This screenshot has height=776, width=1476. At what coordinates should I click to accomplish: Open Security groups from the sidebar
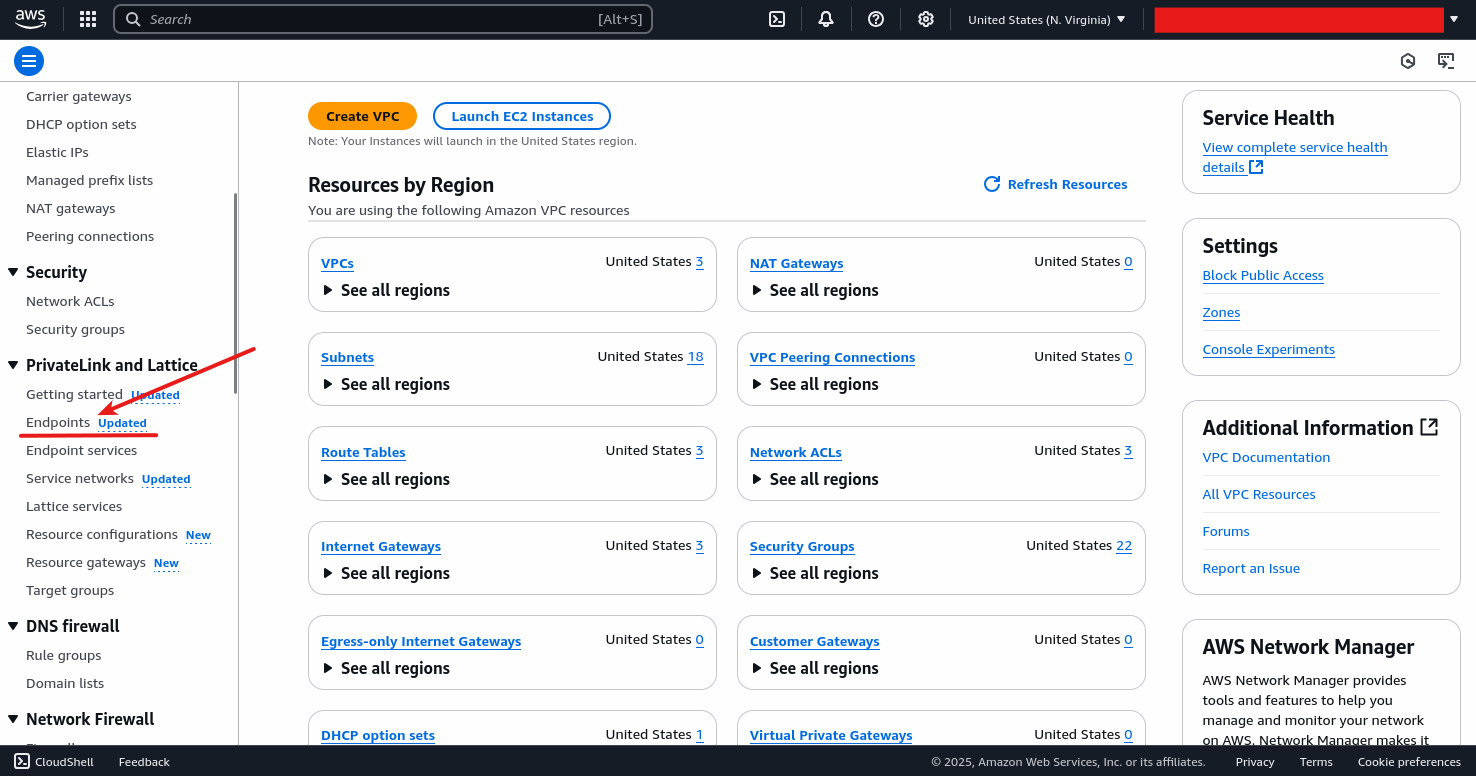75,329
